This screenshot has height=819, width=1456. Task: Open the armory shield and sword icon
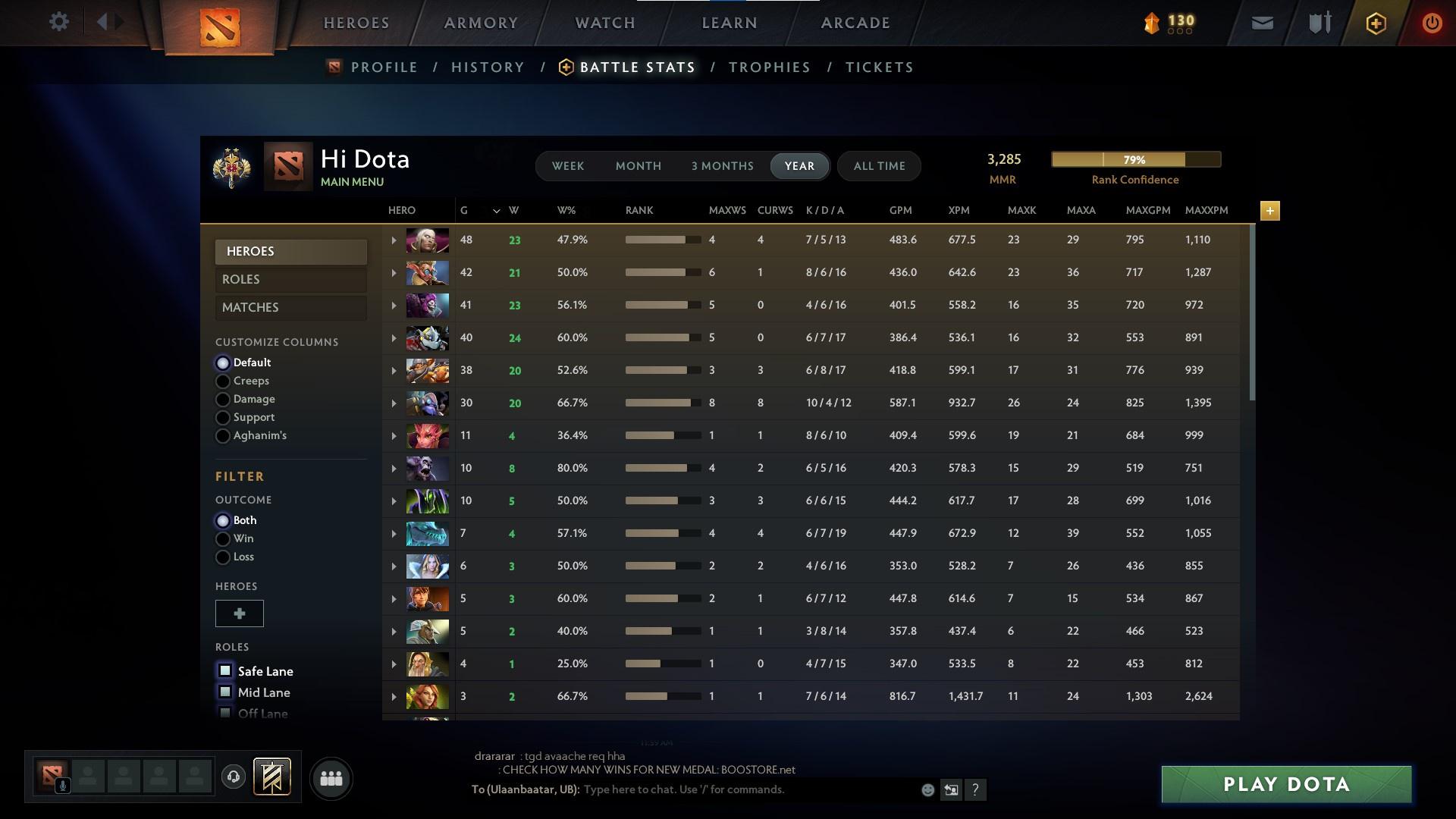point(1319,23)
